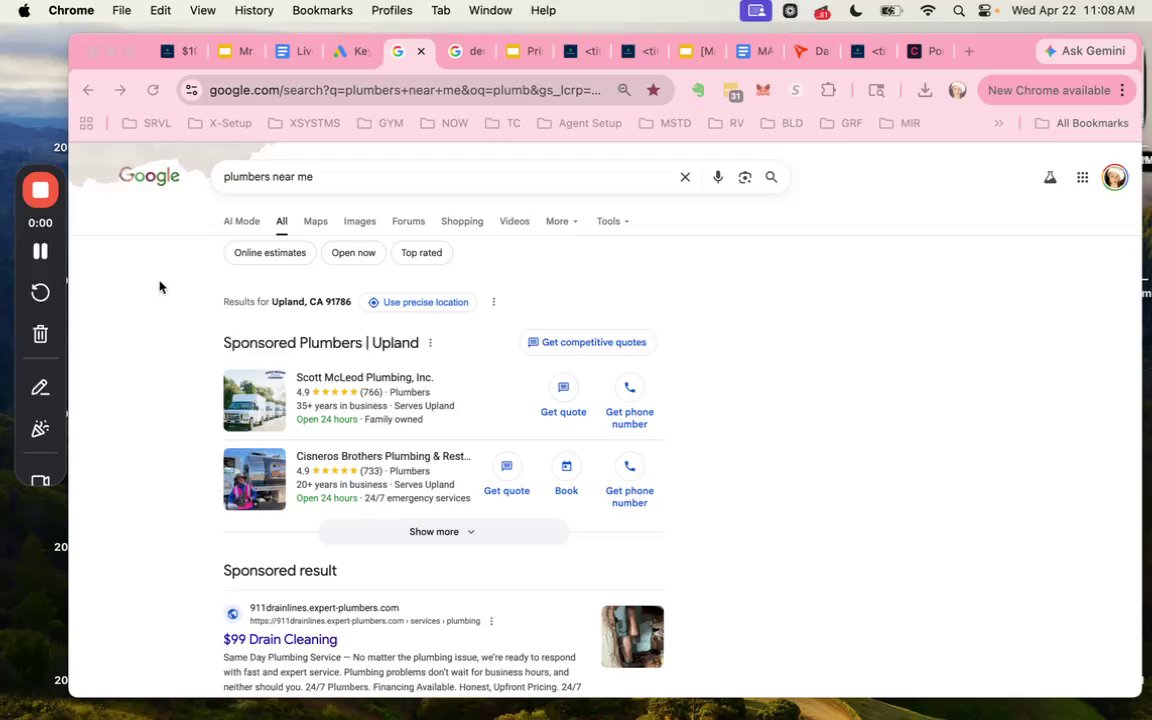Open the site information icon in address bar
The height and width of the screenshot is (720, 1152).
coord(192,90)
